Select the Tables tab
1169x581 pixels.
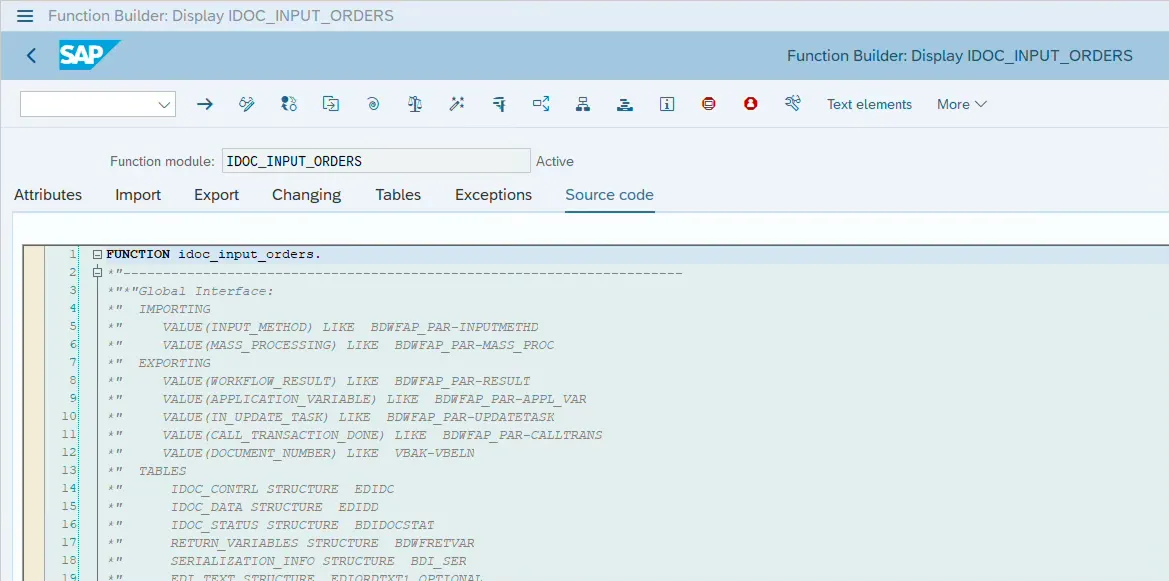click(x=398, y=195)
